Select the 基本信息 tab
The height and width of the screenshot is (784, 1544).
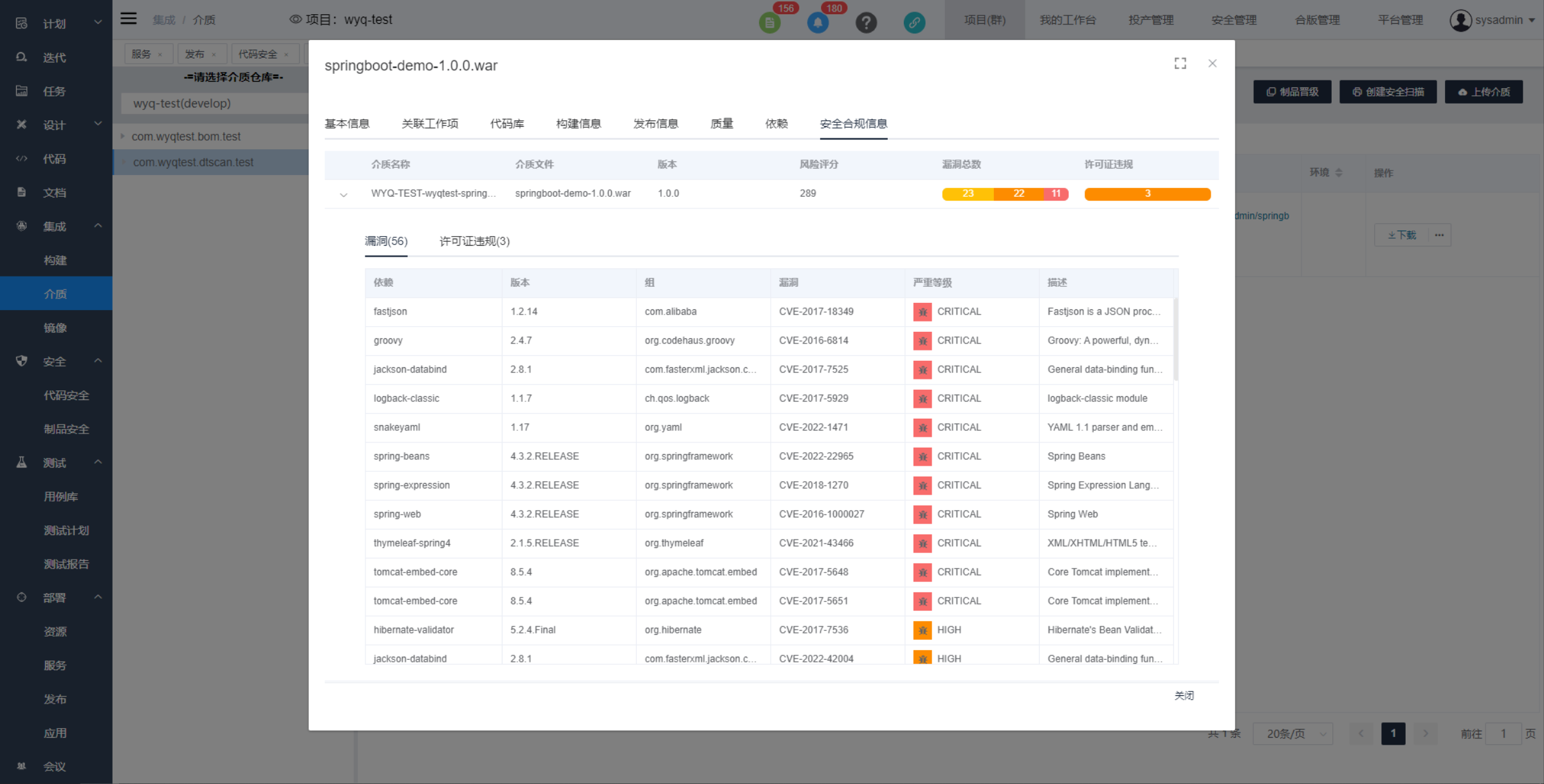click(x=347, y=123)
